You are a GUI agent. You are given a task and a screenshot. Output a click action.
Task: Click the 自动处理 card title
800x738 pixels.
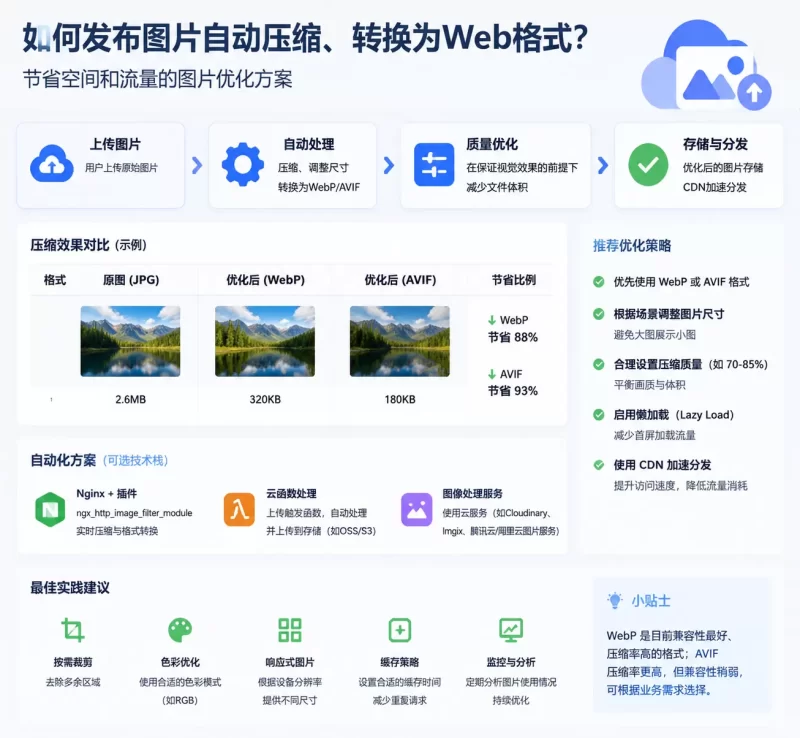309,144
